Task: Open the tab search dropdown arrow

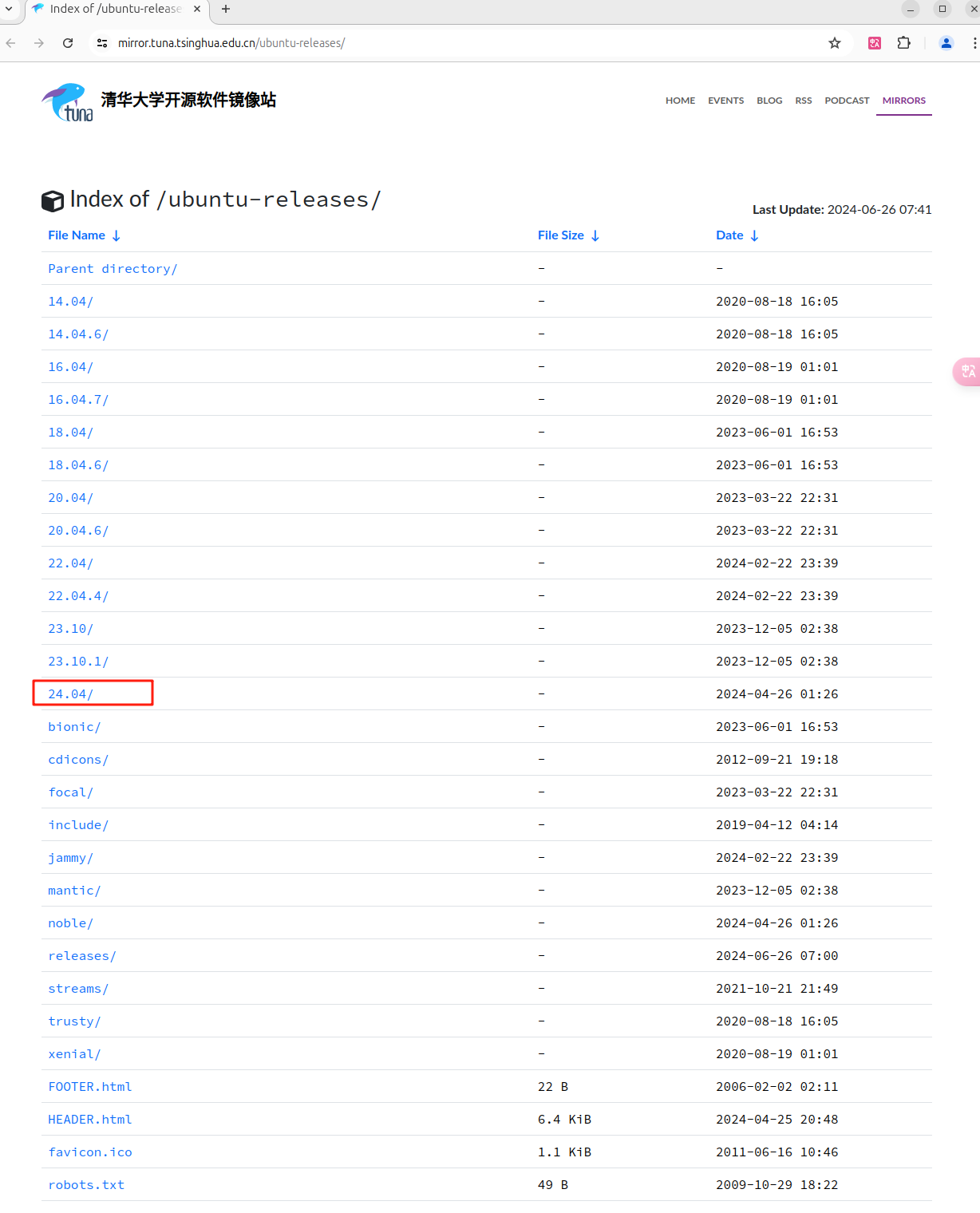Action: coord(9,9)
